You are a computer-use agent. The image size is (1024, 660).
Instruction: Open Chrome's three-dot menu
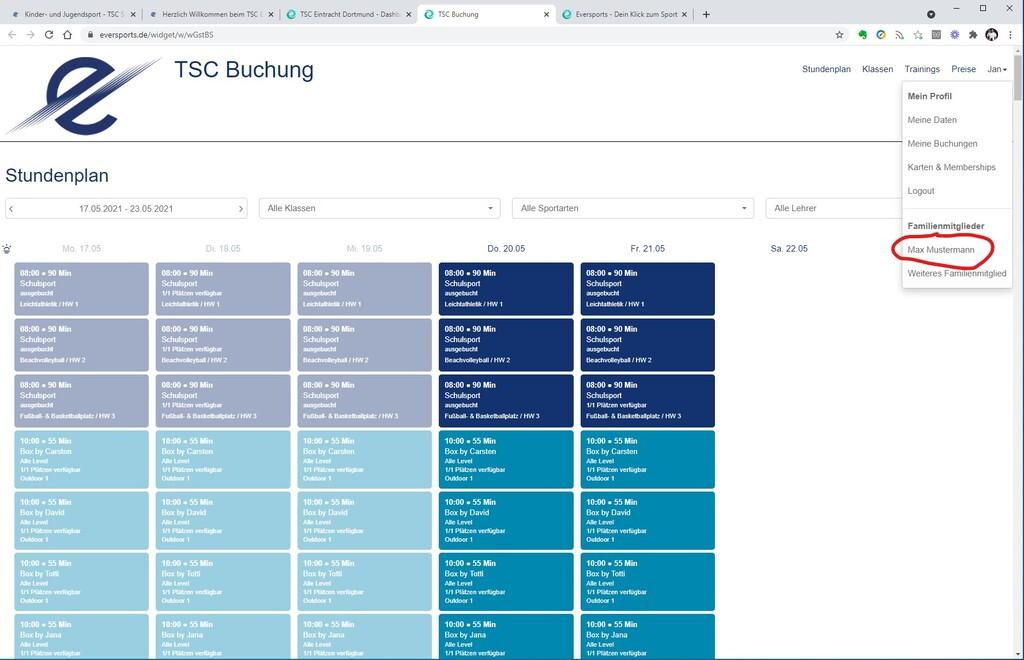click(x=1010, y=35)
